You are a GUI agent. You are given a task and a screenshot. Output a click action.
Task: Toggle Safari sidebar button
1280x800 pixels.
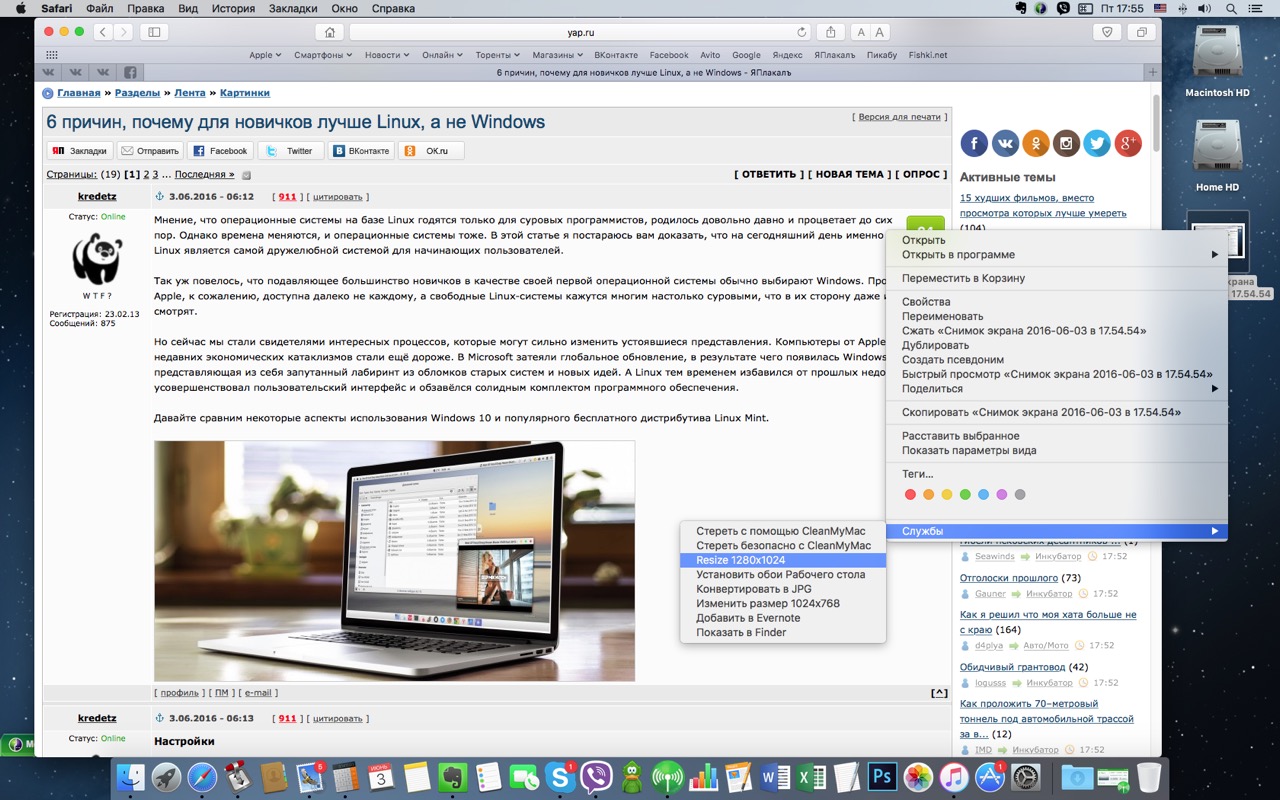point(154,32)
